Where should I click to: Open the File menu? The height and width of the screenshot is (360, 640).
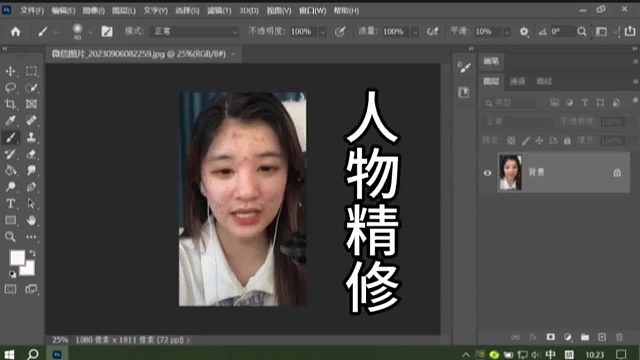click(32, 11)
